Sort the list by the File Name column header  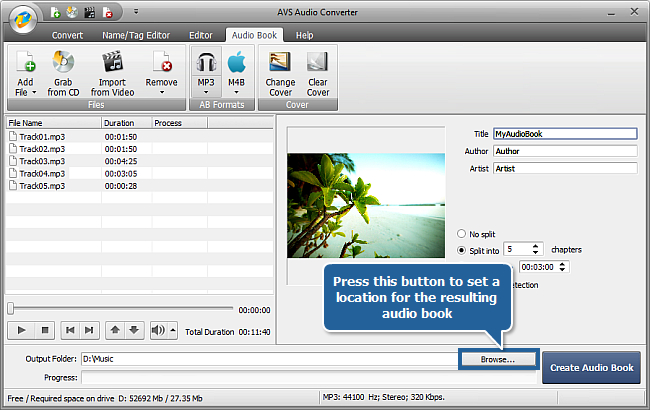pyautogui.click(x=53, y=123)
